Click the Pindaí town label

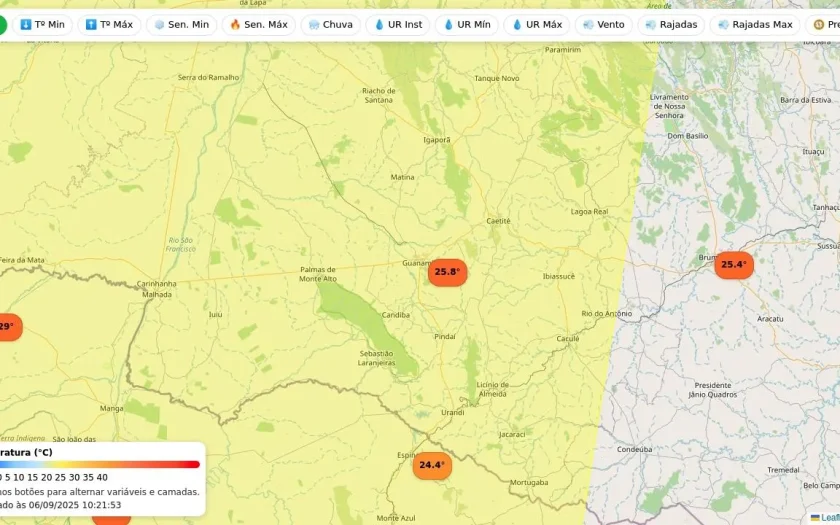tap(445, 336)
